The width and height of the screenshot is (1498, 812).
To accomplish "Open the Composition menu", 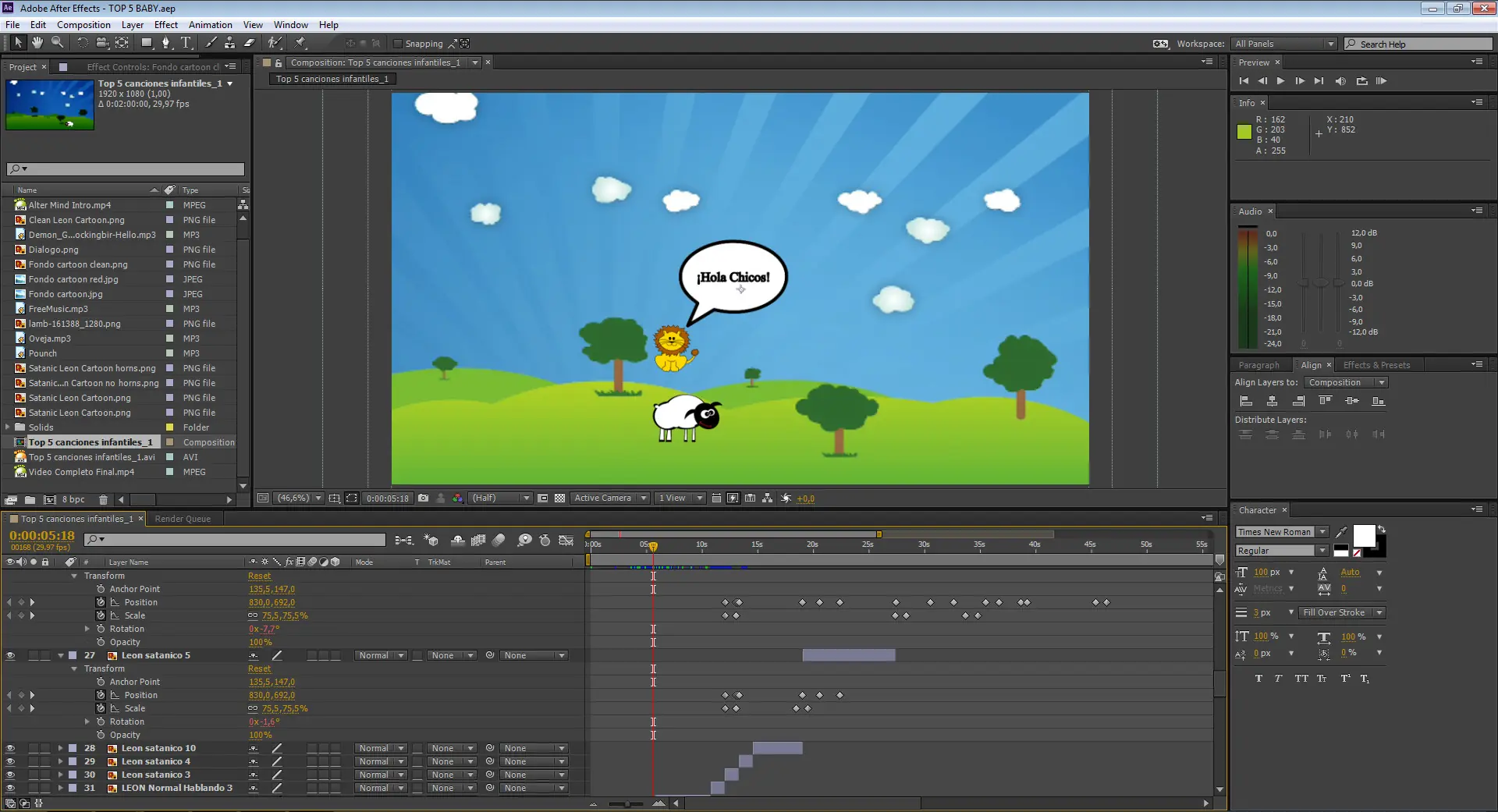I will (83, 25).
